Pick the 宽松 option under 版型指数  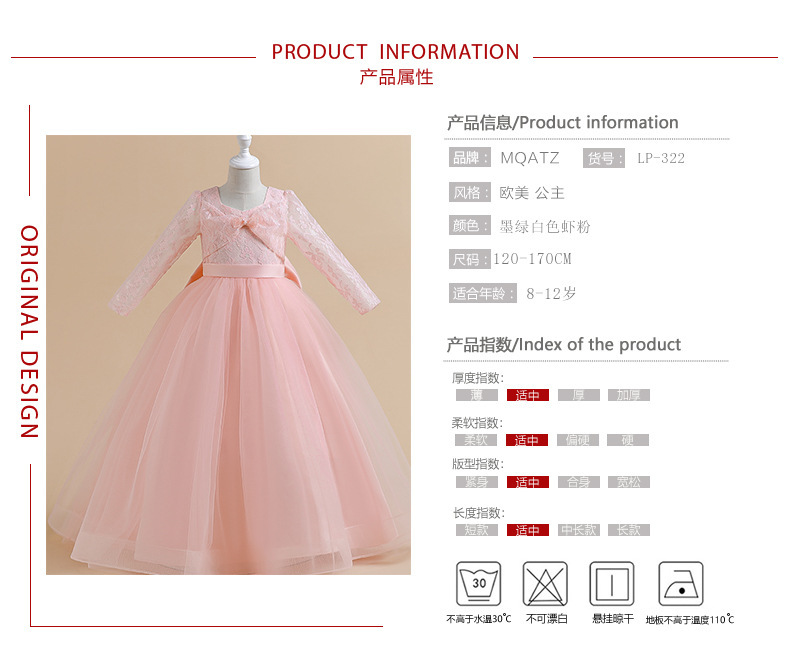(x=628, y=482)
